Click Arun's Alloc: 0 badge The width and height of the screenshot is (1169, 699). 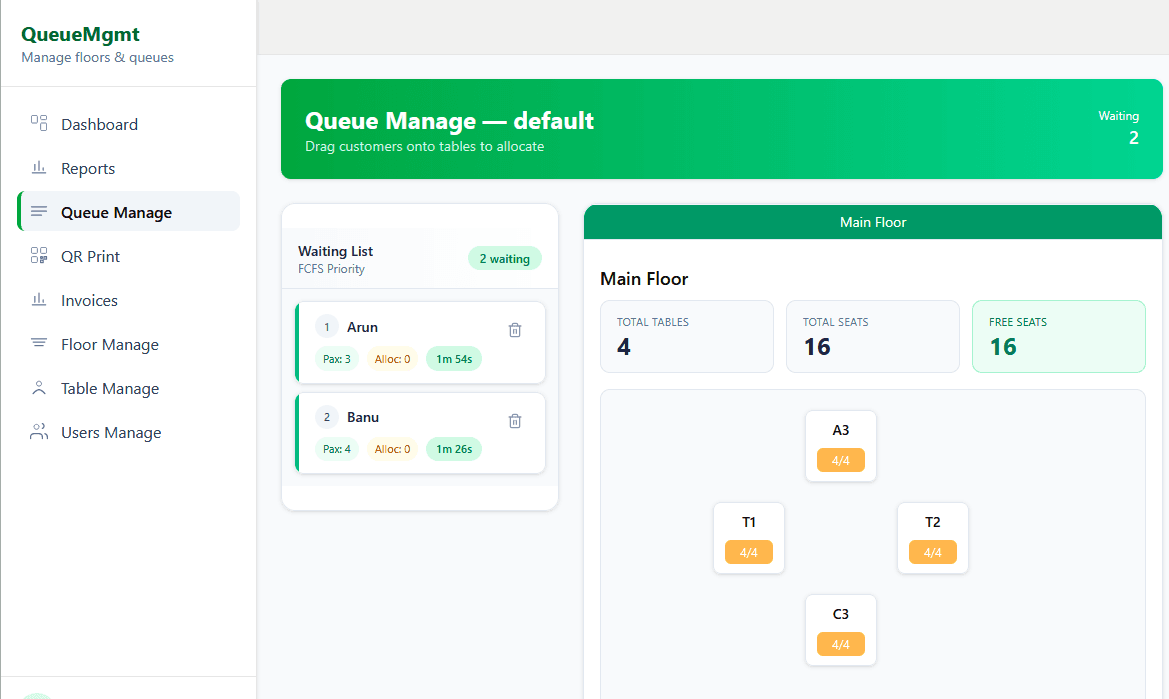coord(392,358)
